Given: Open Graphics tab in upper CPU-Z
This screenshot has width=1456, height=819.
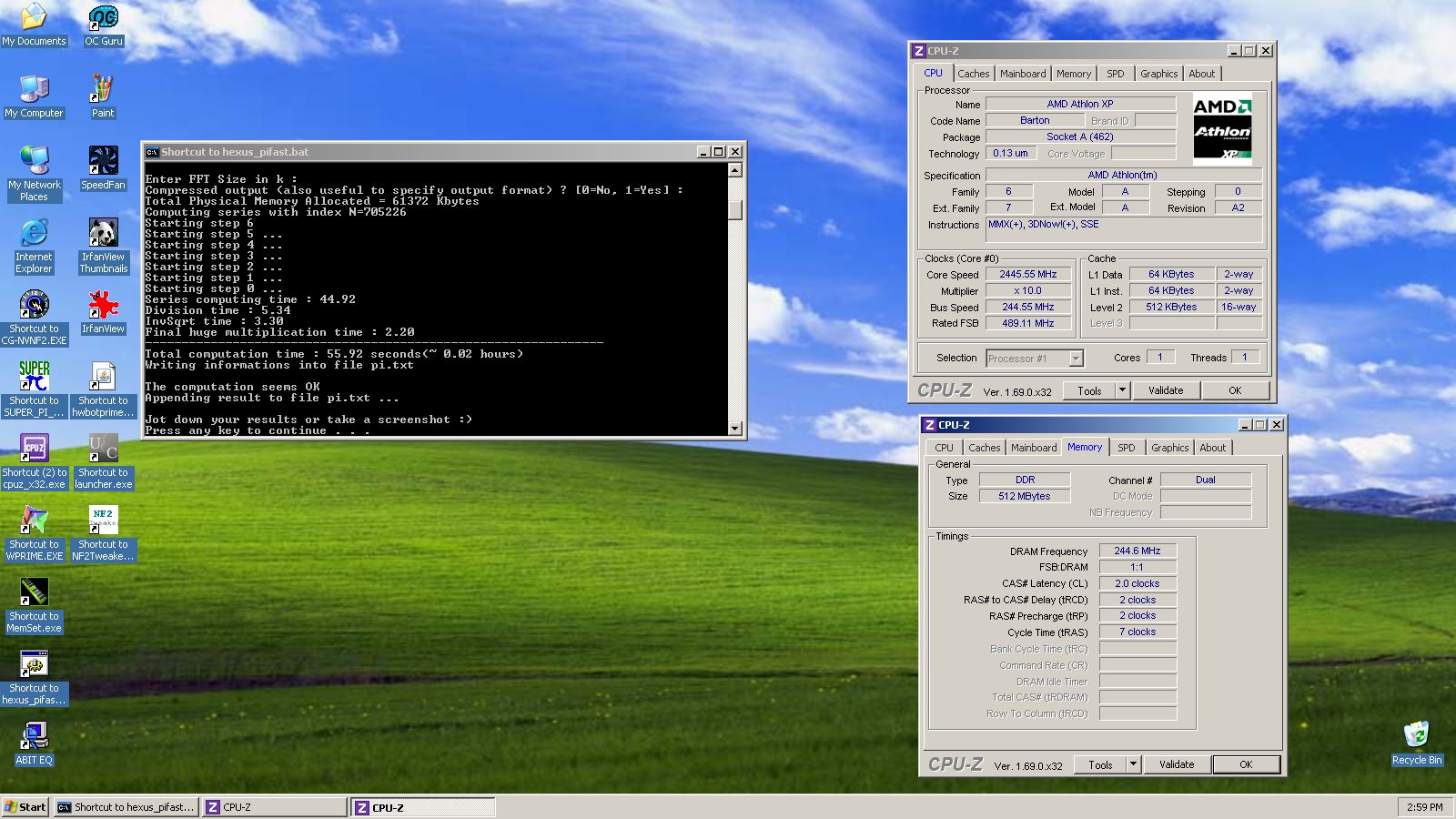Looking at the screenshot, I should [1158, 74].
